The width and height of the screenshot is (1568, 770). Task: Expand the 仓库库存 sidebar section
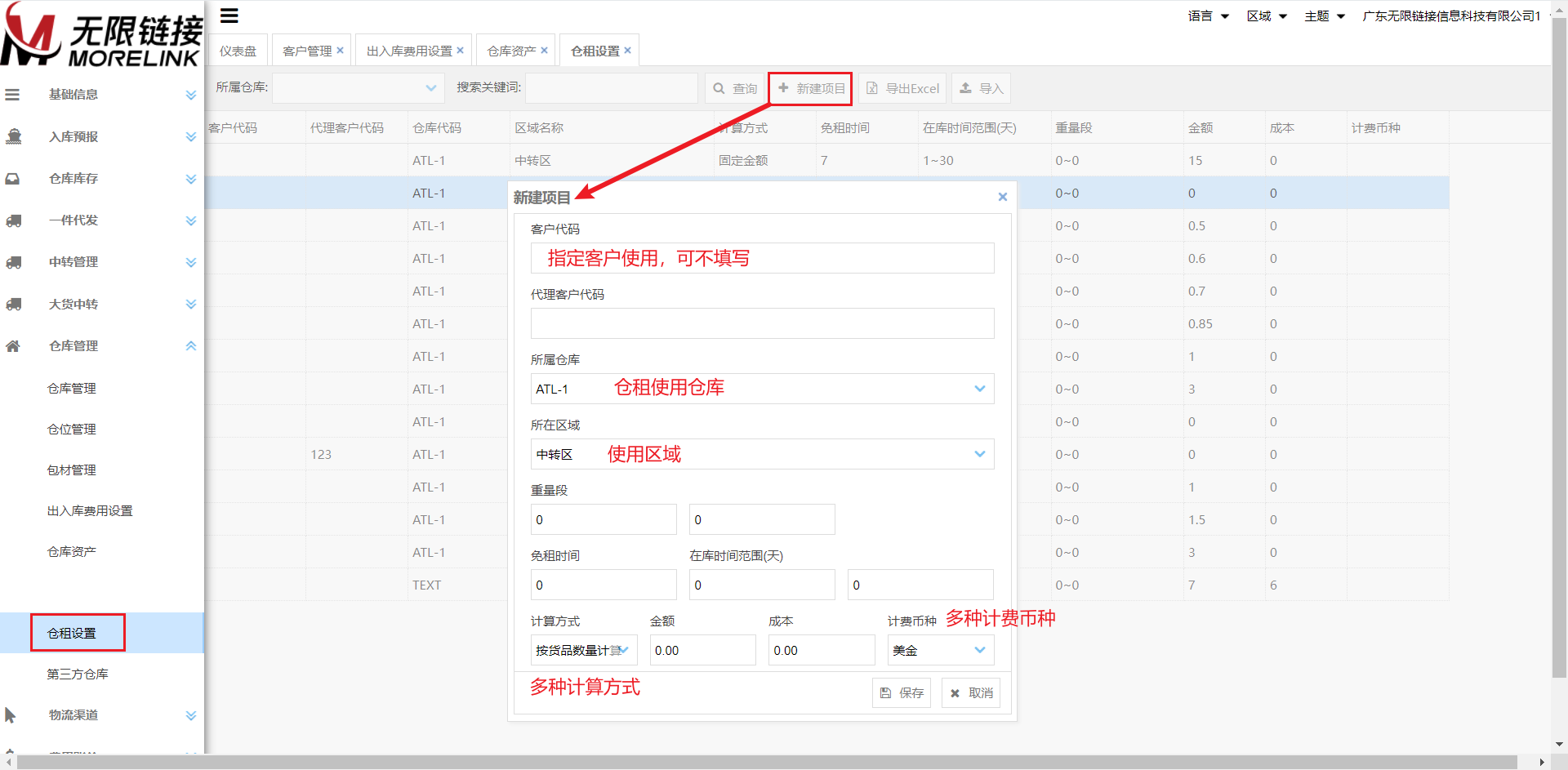pyautogui.click(x=191, y=179)
